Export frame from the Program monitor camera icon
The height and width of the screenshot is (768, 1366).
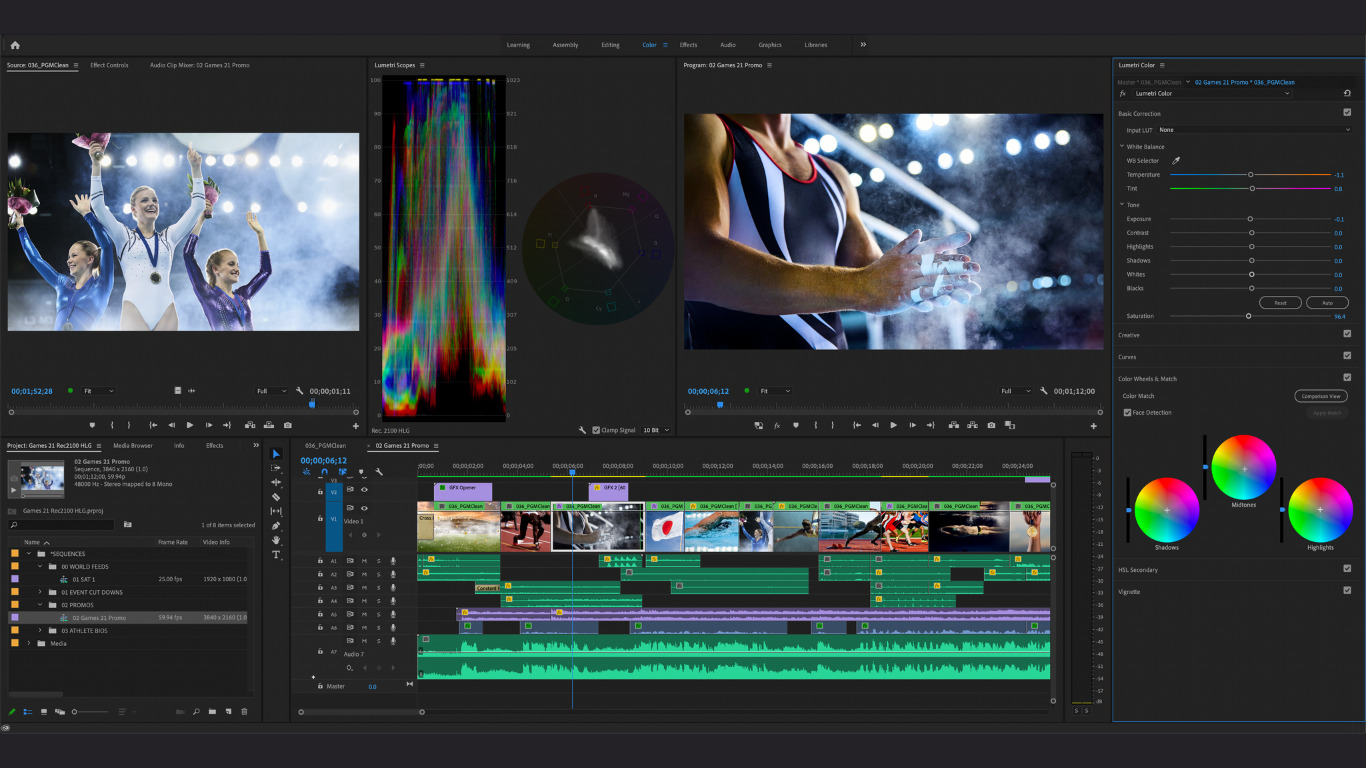tap(991, 425)
